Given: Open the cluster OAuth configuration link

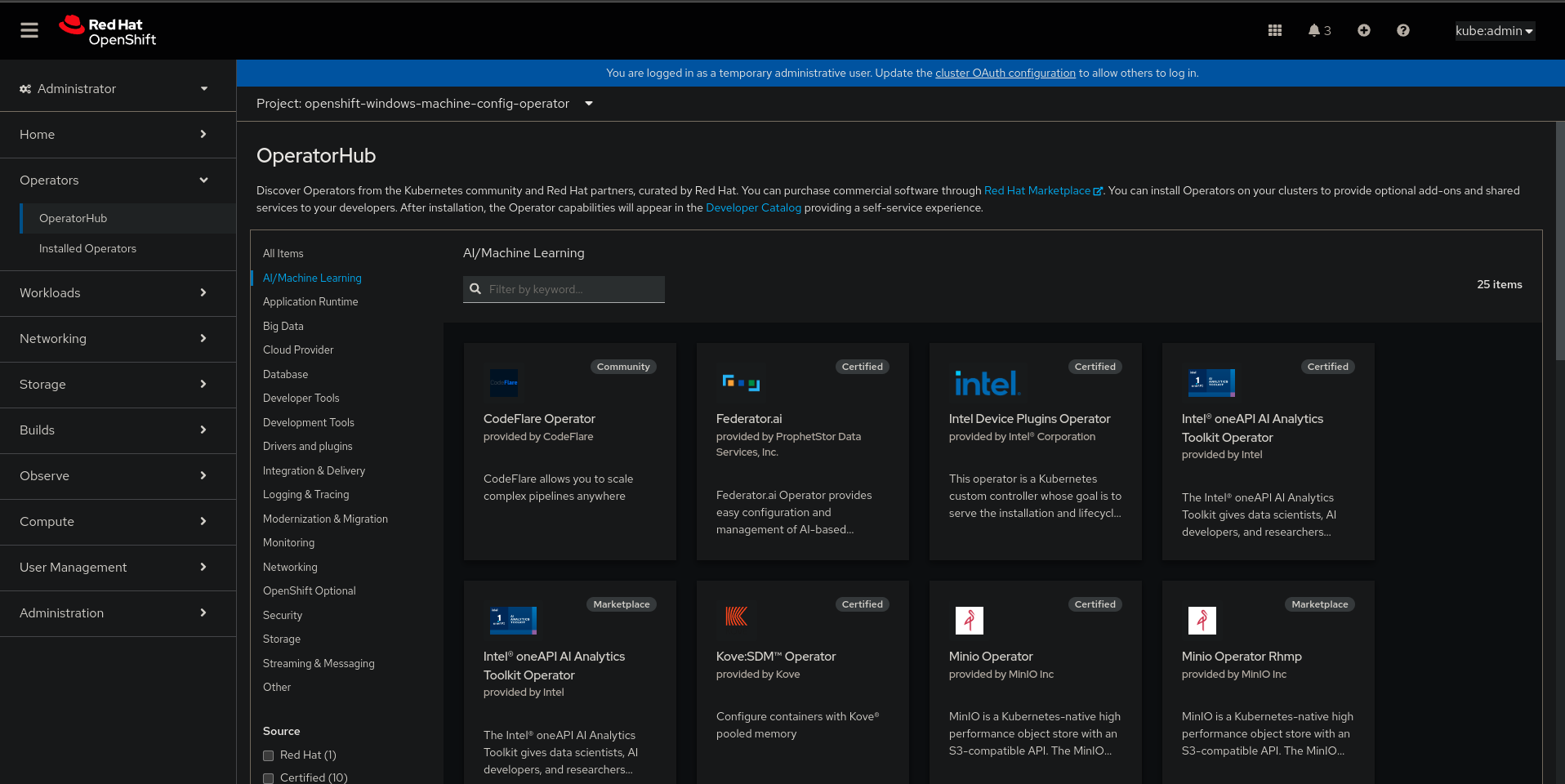Looking at the screenshot, I should pyautogui.click(x=1005, y=73).
